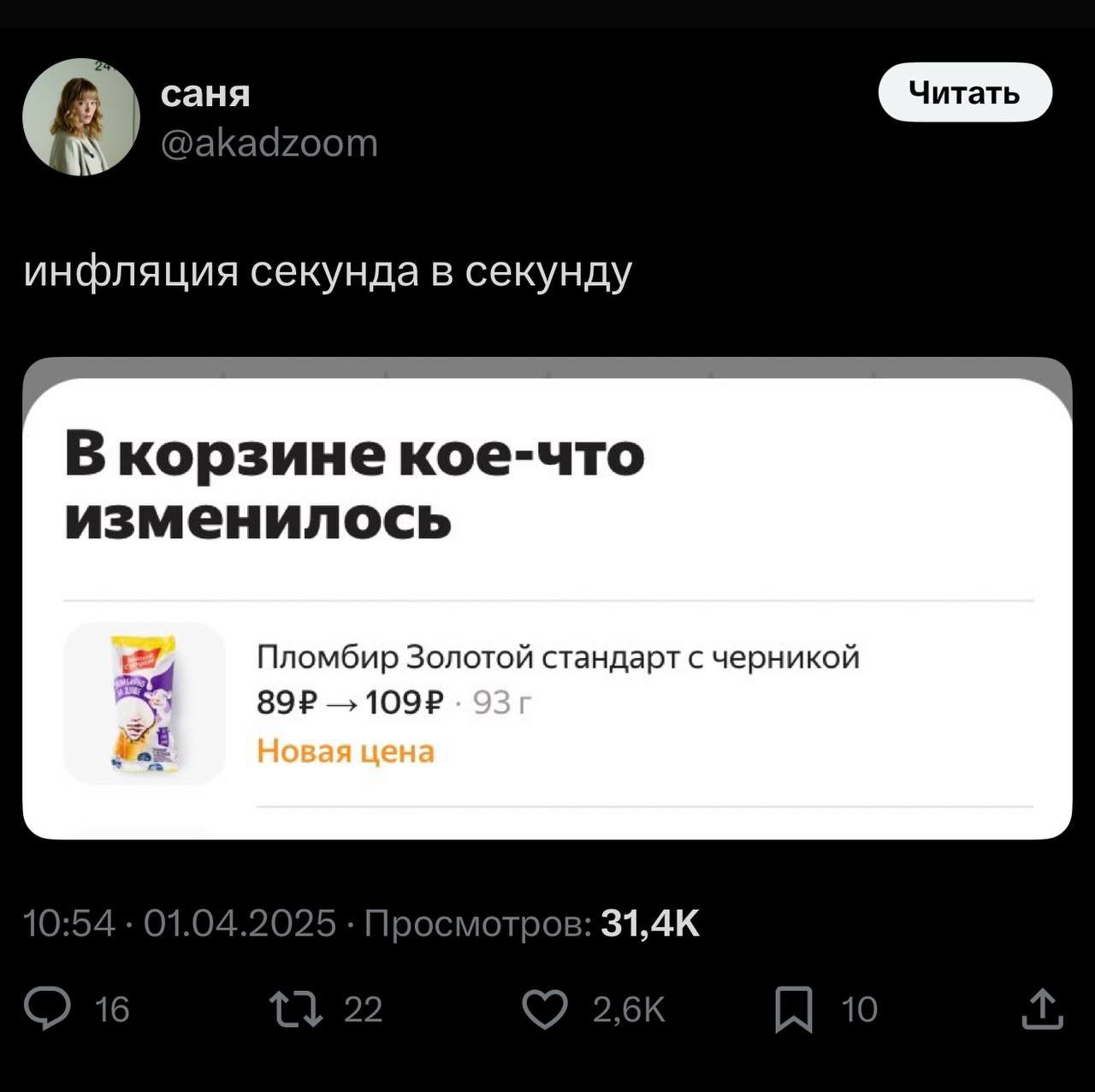Select the саня display name

(205, 94)
